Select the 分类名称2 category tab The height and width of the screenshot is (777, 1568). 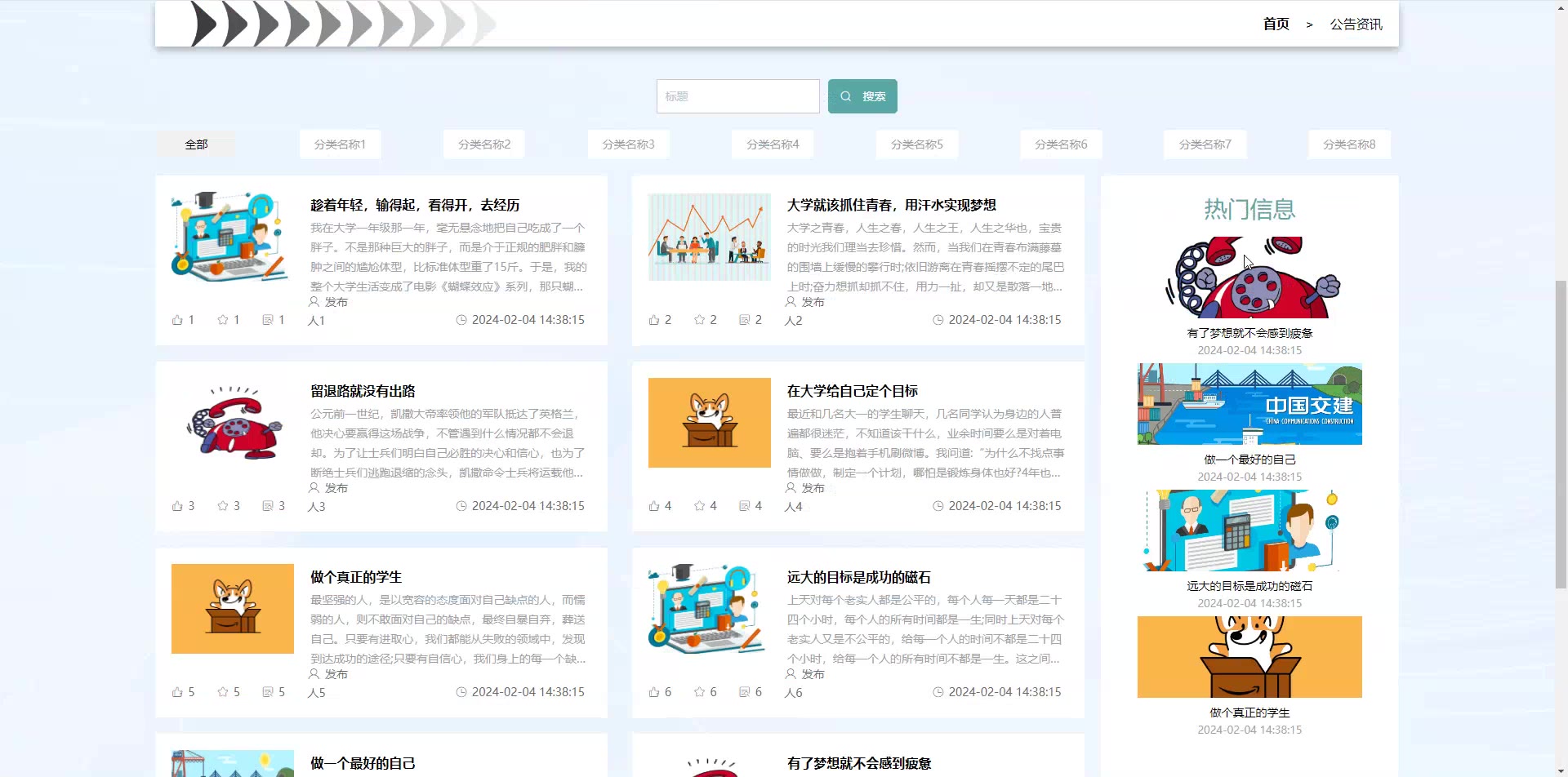click(484, 144)
